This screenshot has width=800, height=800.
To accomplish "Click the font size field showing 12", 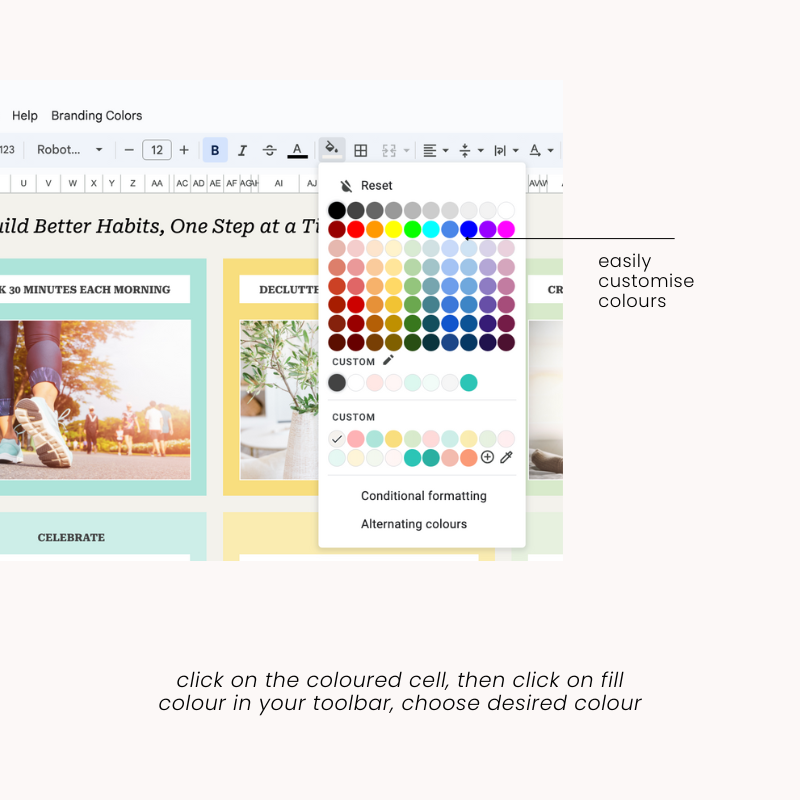I will coord(157,150).
